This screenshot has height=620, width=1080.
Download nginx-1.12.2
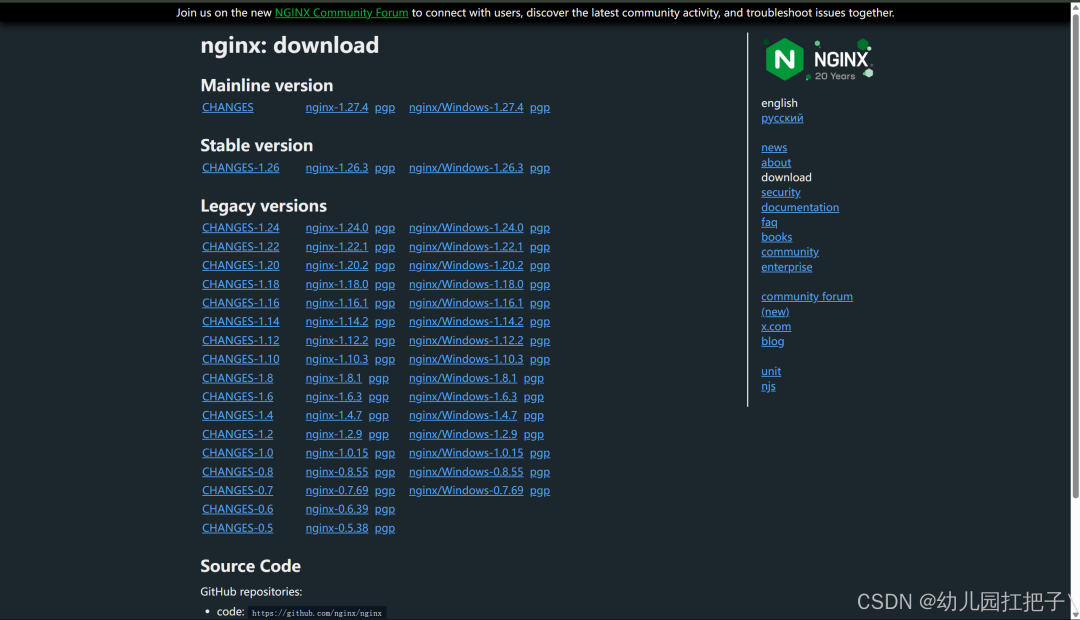(x=337, y=340)
